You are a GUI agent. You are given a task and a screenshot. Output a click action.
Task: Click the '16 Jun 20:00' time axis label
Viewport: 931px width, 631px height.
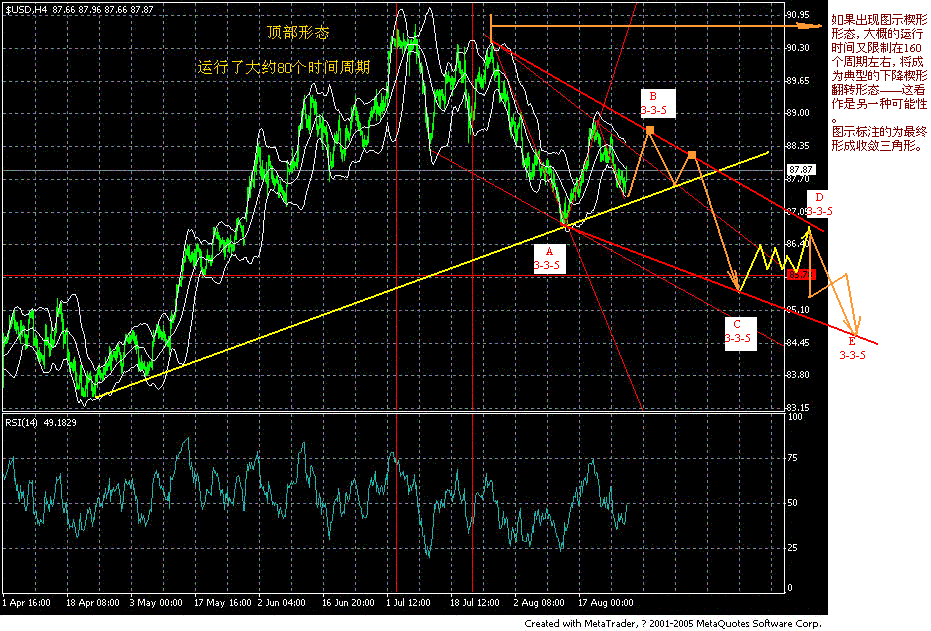pos(348,603)
